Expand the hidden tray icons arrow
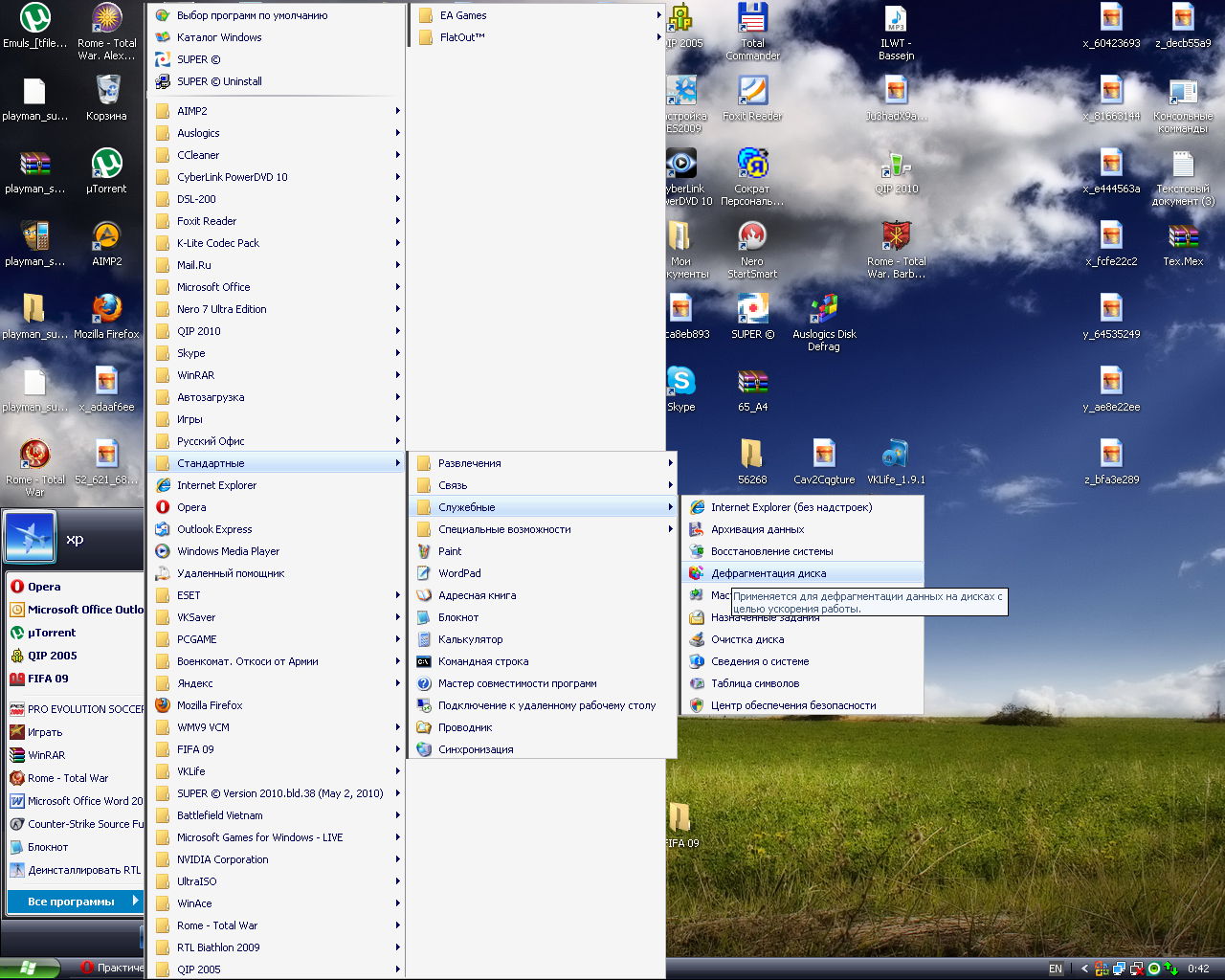The image size is (1225, 980). [x=1084, y=969]
